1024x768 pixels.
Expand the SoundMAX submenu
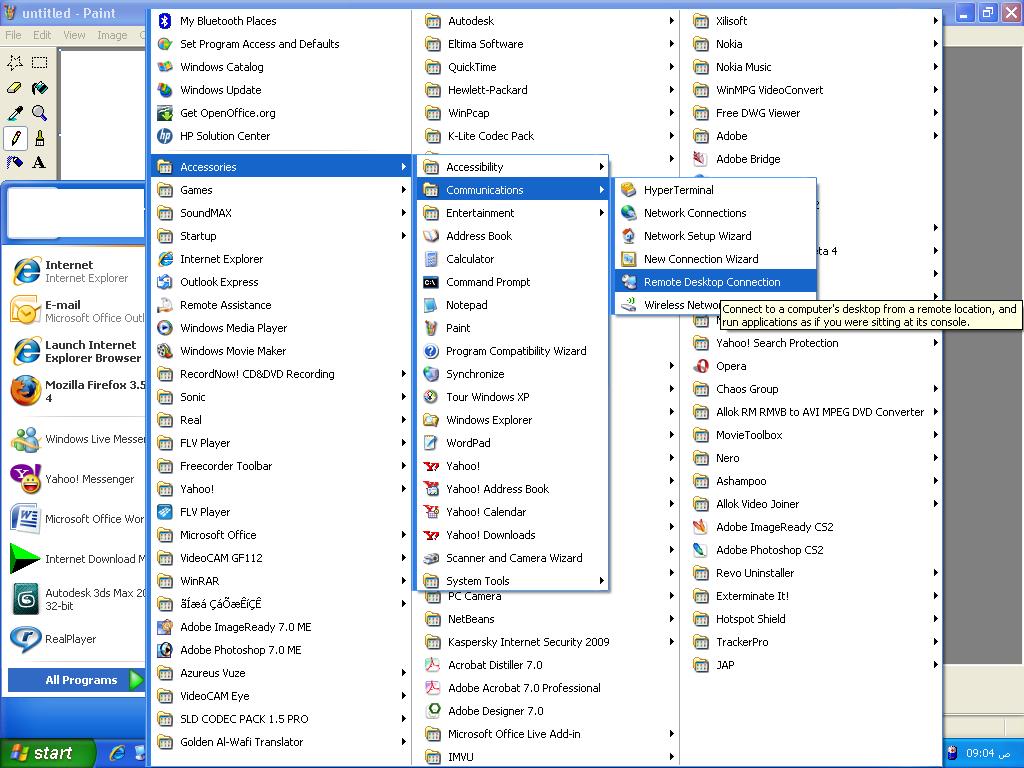[x=281, y=213]
